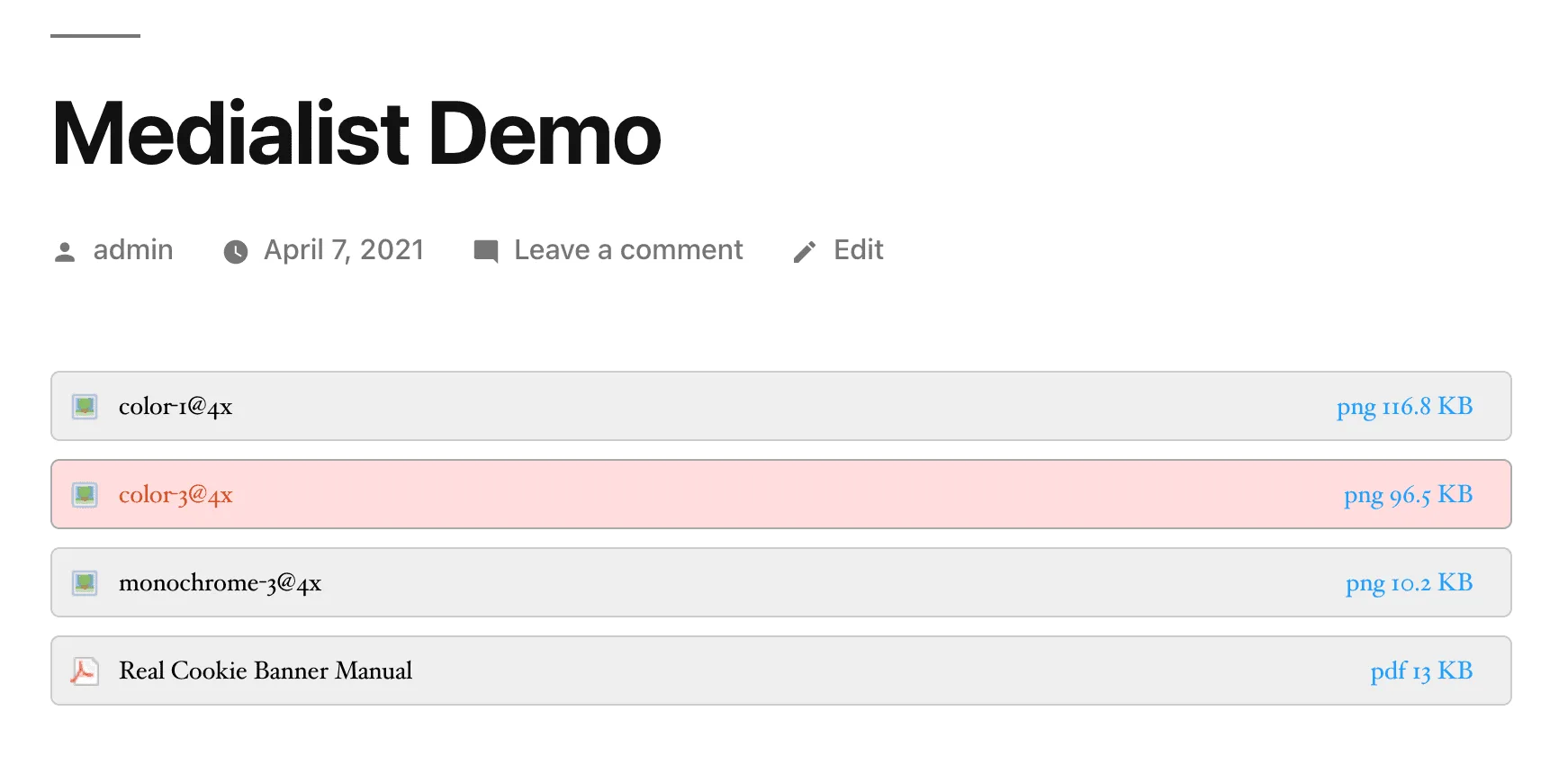Click the author person icon
The height and width of the screenshot is (765, 1568).
(x=65, y=252)
